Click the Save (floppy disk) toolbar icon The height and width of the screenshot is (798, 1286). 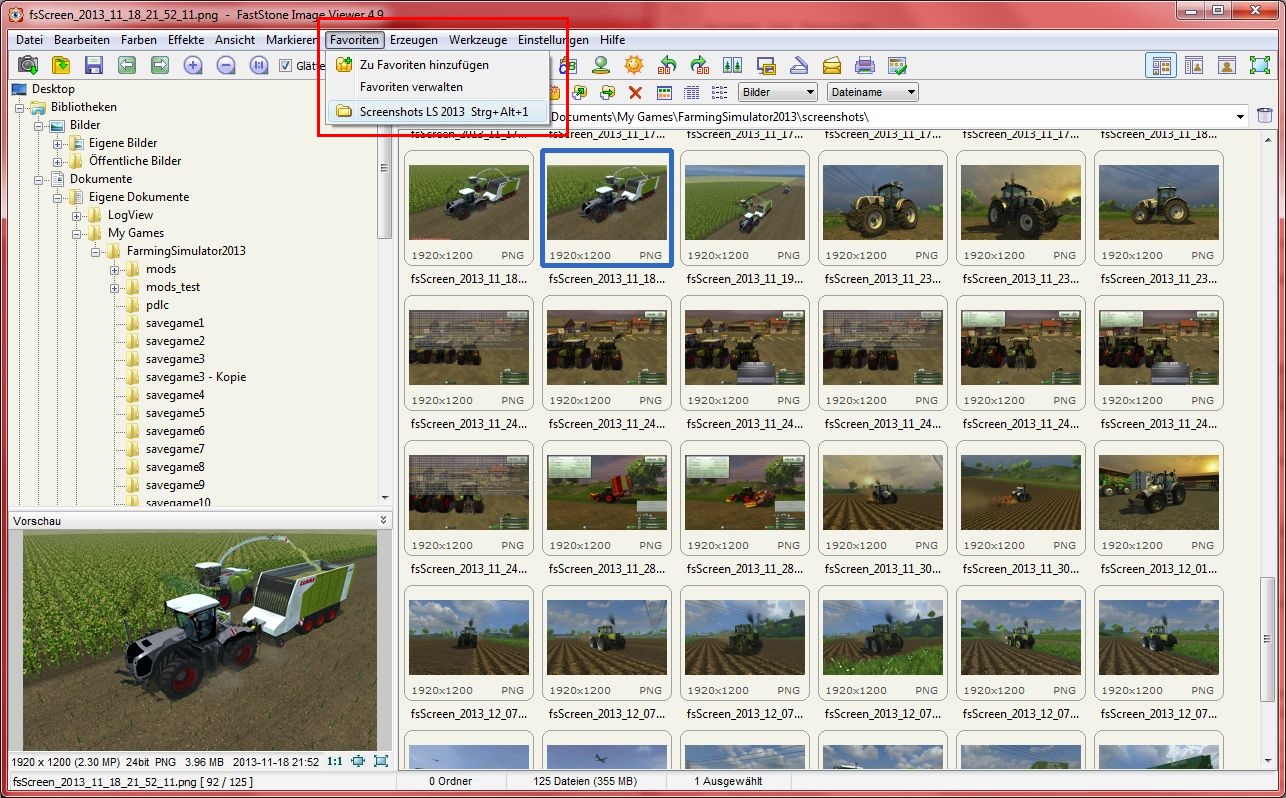(x=94, y=65)
